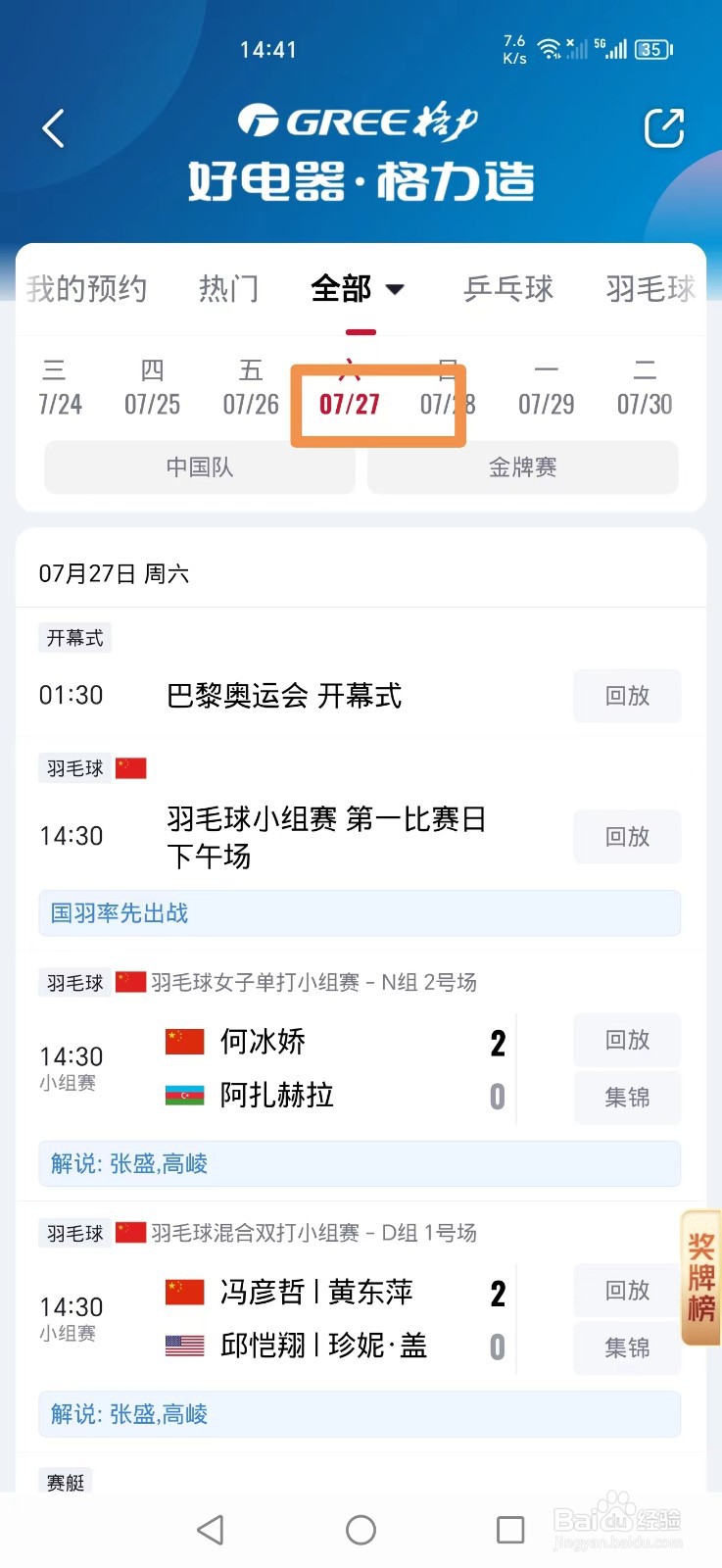Expand the 全部 dropdown arrow

(395, 289)
